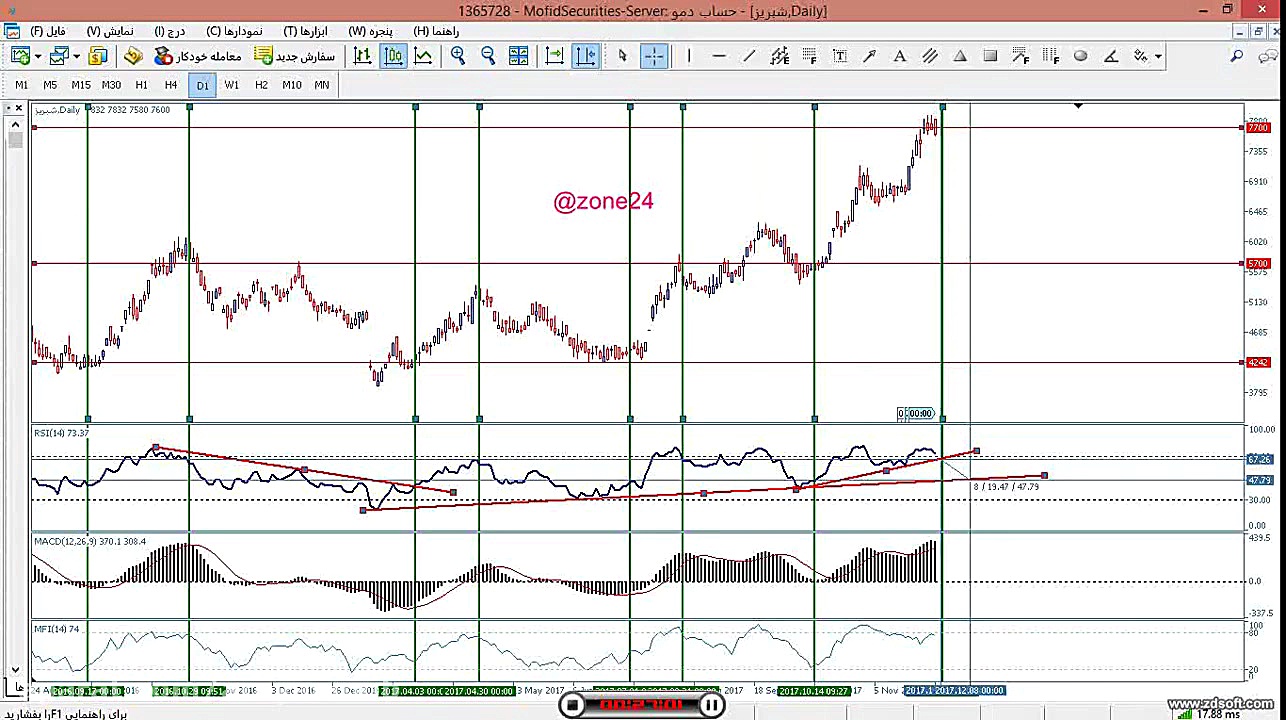Viewport: 1286px width, 720px height.
Task: Select the D1 daily timeframe
Action: (202, 85)
